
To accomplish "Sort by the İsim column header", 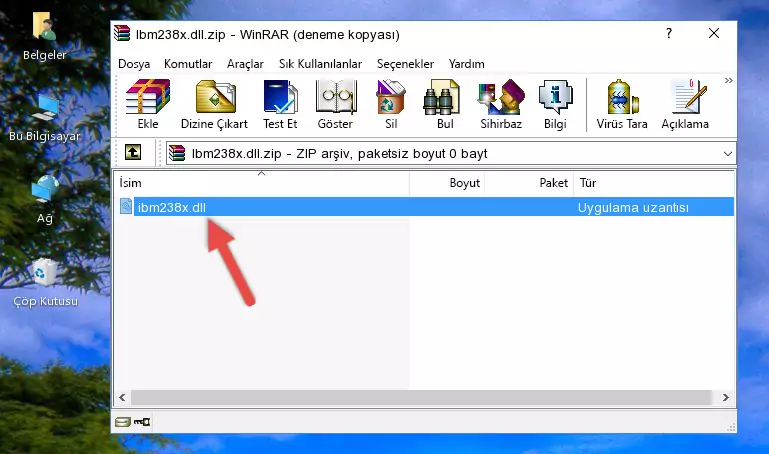I will 262,183.
